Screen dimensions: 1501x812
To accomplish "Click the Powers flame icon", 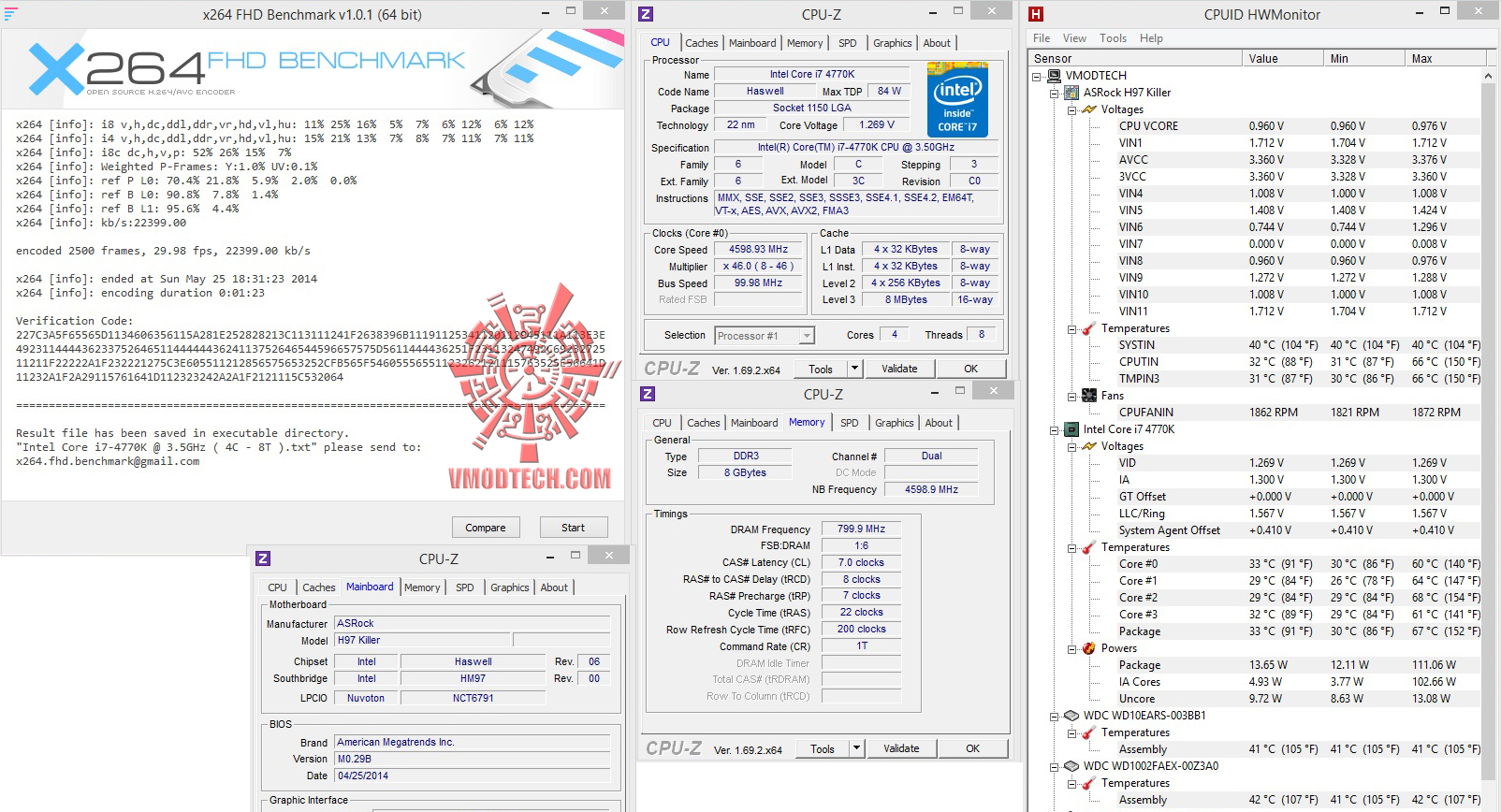I will (x=1089, y=648).
